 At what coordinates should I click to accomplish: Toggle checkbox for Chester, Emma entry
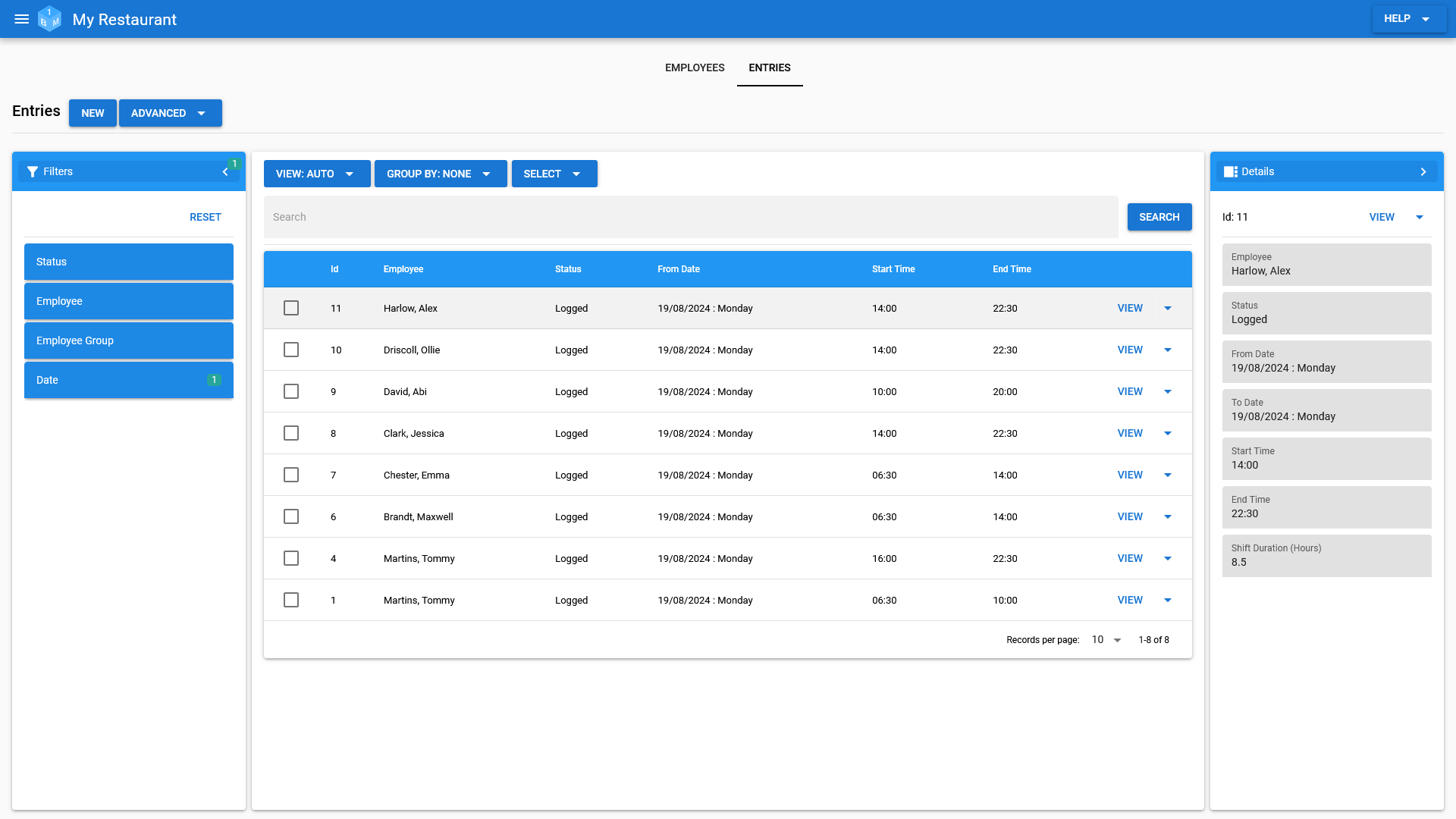click(x=291, y=475)
